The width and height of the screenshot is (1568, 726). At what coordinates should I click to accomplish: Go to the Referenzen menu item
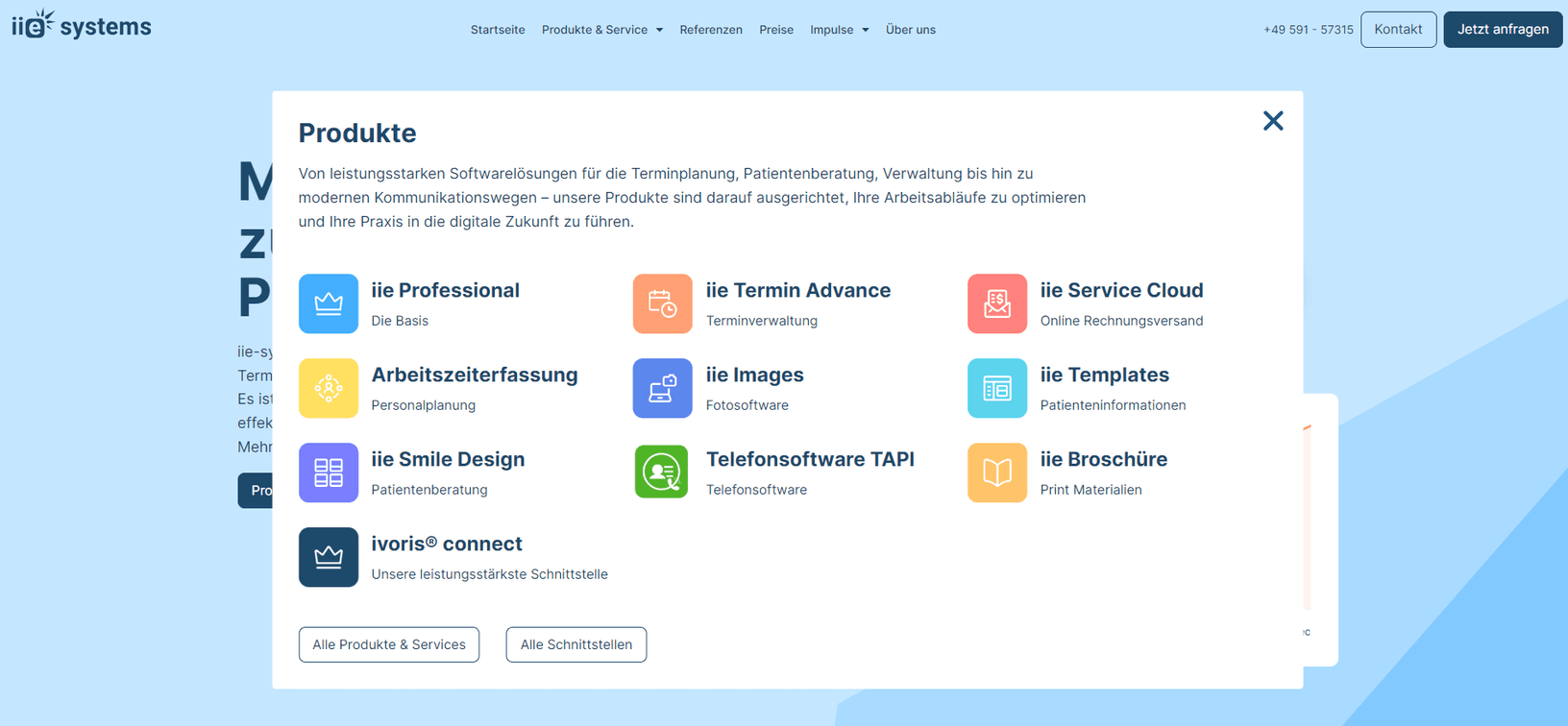[711, 30]
